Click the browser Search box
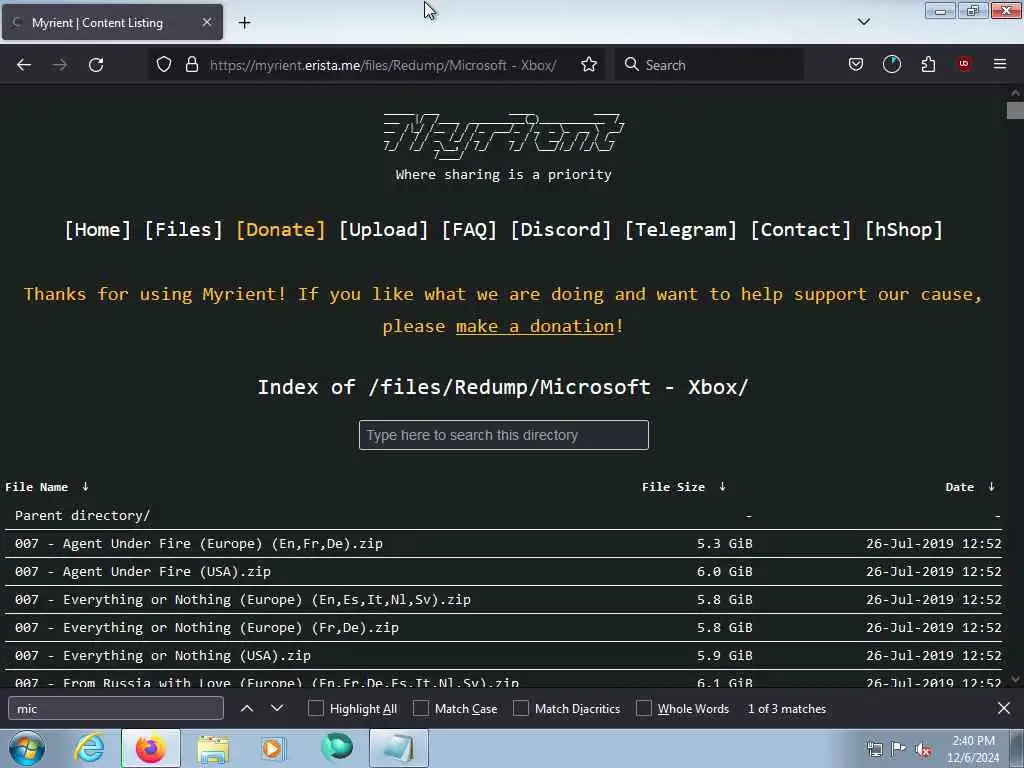The width and height of the screenshot is (1024, 768). pyautogui.click(x=709, y=65)
